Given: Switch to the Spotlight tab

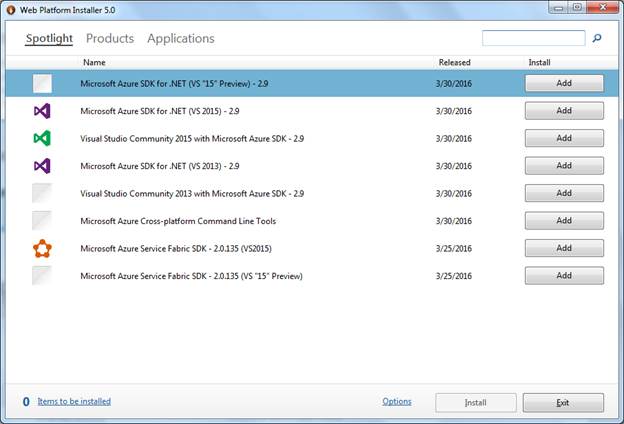Looking at the screenshot, I should (x=49, y=39).
